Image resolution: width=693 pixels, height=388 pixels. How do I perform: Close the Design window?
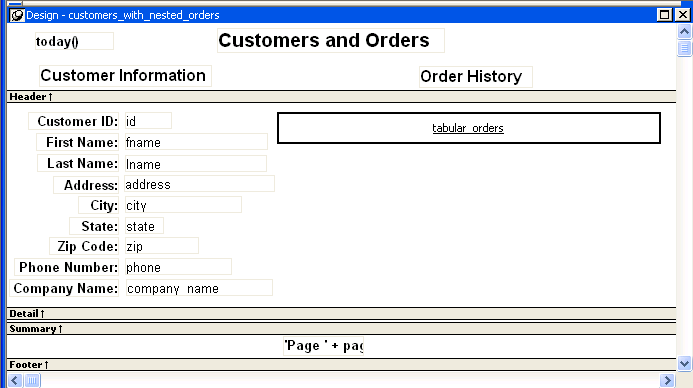(x=683, y=15)
